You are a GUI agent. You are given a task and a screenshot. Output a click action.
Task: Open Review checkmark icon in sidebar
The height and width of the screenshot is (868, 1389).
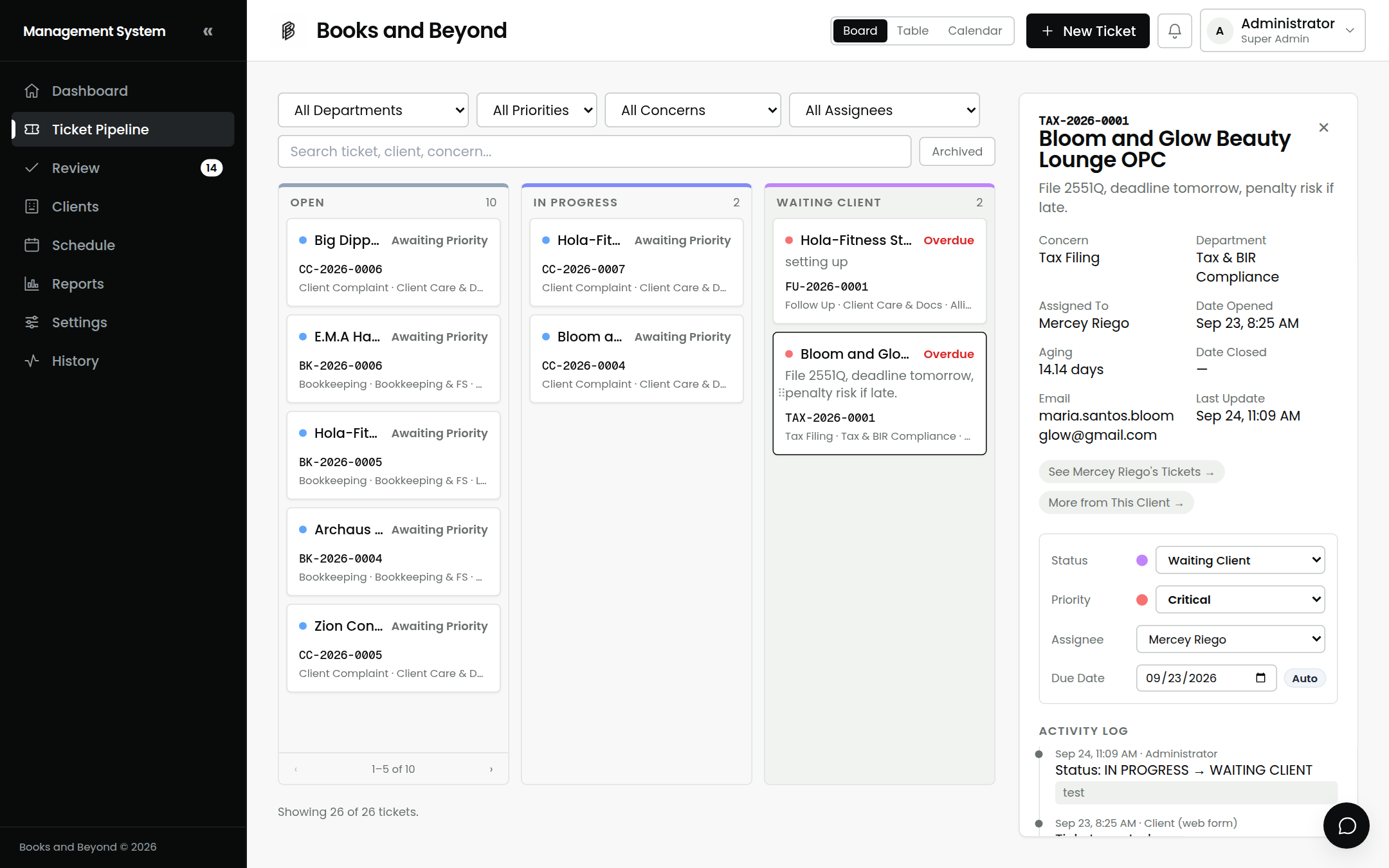coord(32,168)
